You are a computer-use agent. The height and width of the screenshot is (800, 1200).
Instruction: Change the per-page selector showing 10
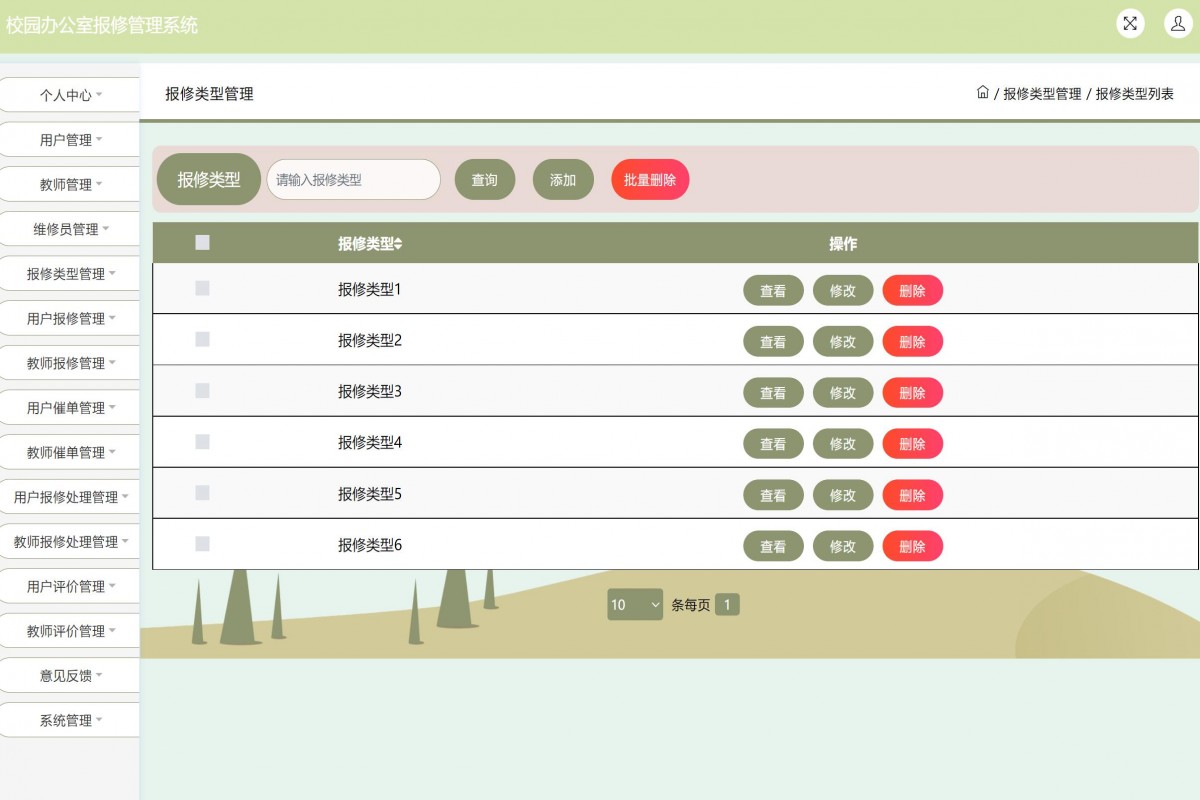[634, 605]
